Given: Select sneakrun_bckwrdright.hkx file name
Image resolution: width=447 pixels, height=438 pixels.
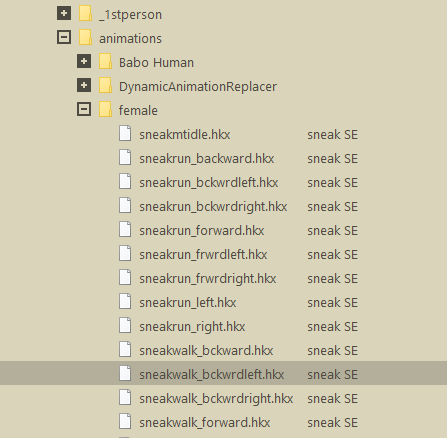Looking at the screenshot, I should tap(213, 207).
